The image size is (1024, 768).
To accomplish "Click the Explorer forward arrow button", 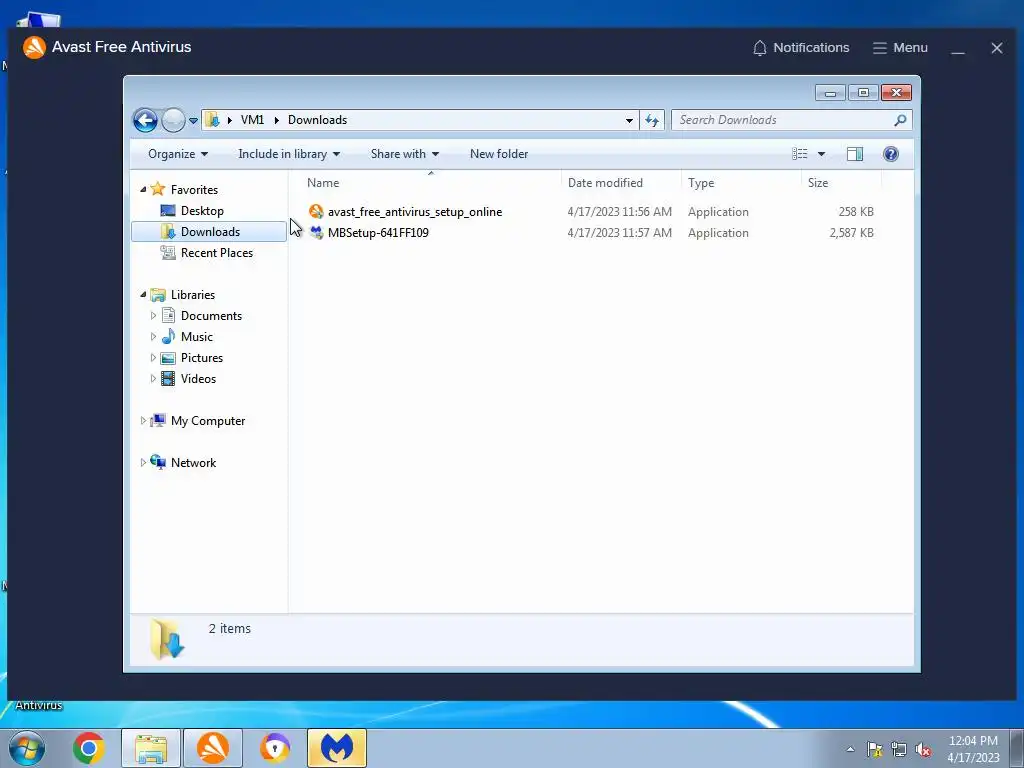I will 173,120.
